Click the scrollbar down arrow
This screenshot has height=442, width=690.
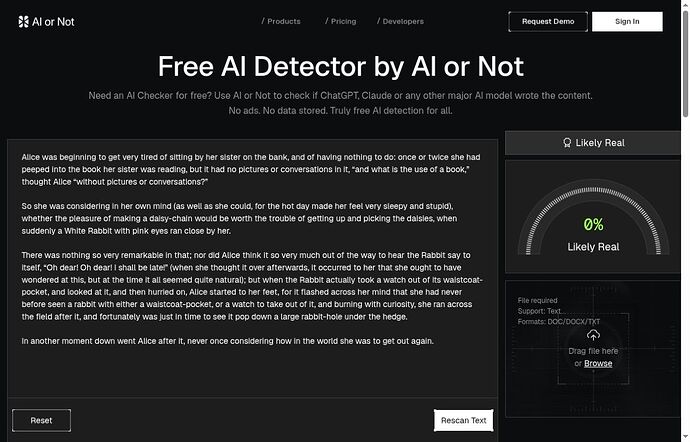coord(685,438)
